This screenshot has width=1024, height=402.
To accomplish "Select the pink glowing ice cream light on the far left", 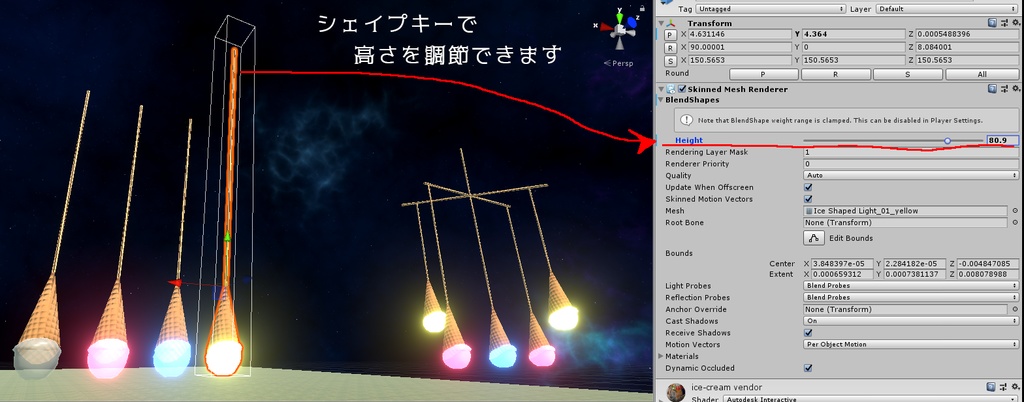I will (108, 358).
